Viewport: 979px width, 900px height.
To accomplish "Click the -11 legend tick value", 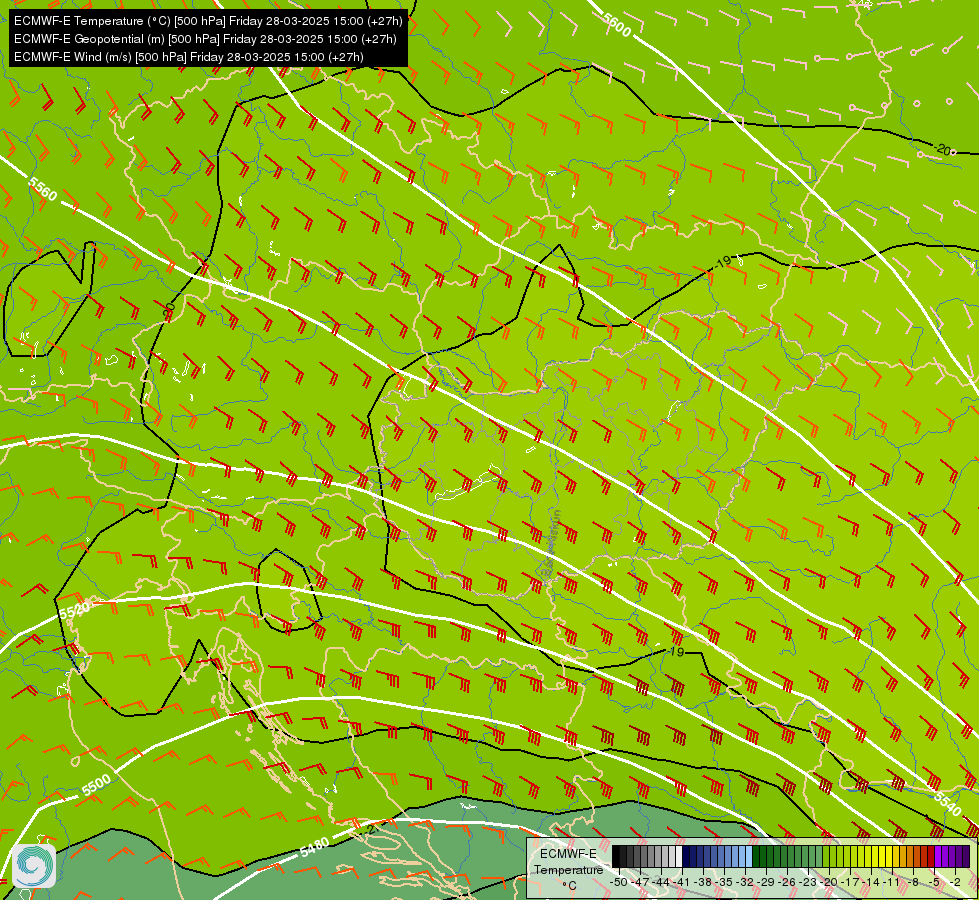I will click(893, 882).
